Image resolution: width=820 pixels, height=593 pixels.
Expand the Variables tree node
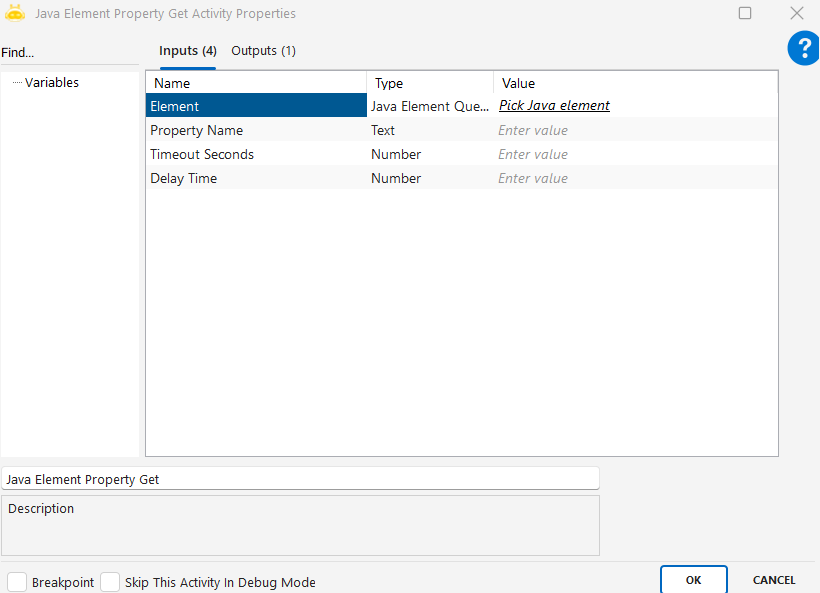tap(51, 83)
